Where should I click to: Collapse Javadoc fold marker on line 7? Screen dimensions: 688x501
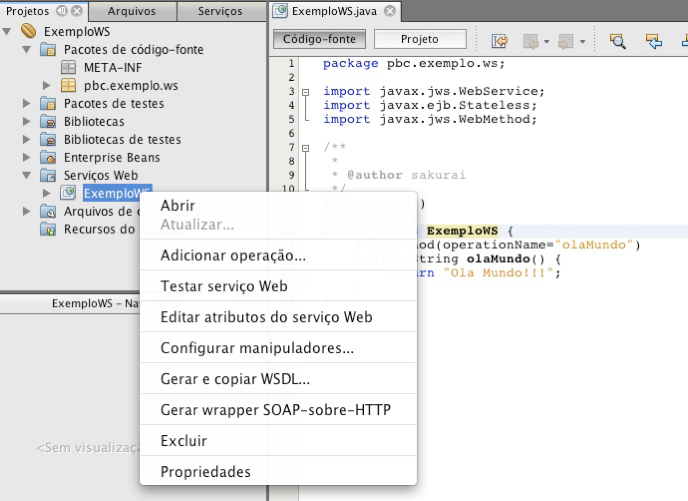305,148
